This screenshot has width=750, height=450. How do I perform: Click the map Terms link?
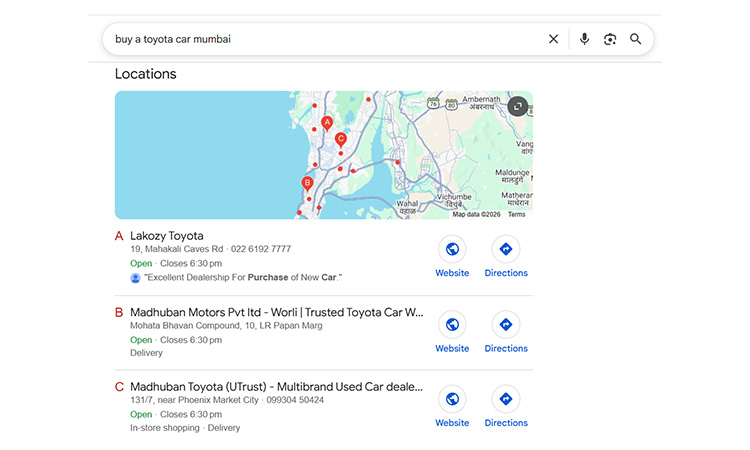(x=517, y=214)
